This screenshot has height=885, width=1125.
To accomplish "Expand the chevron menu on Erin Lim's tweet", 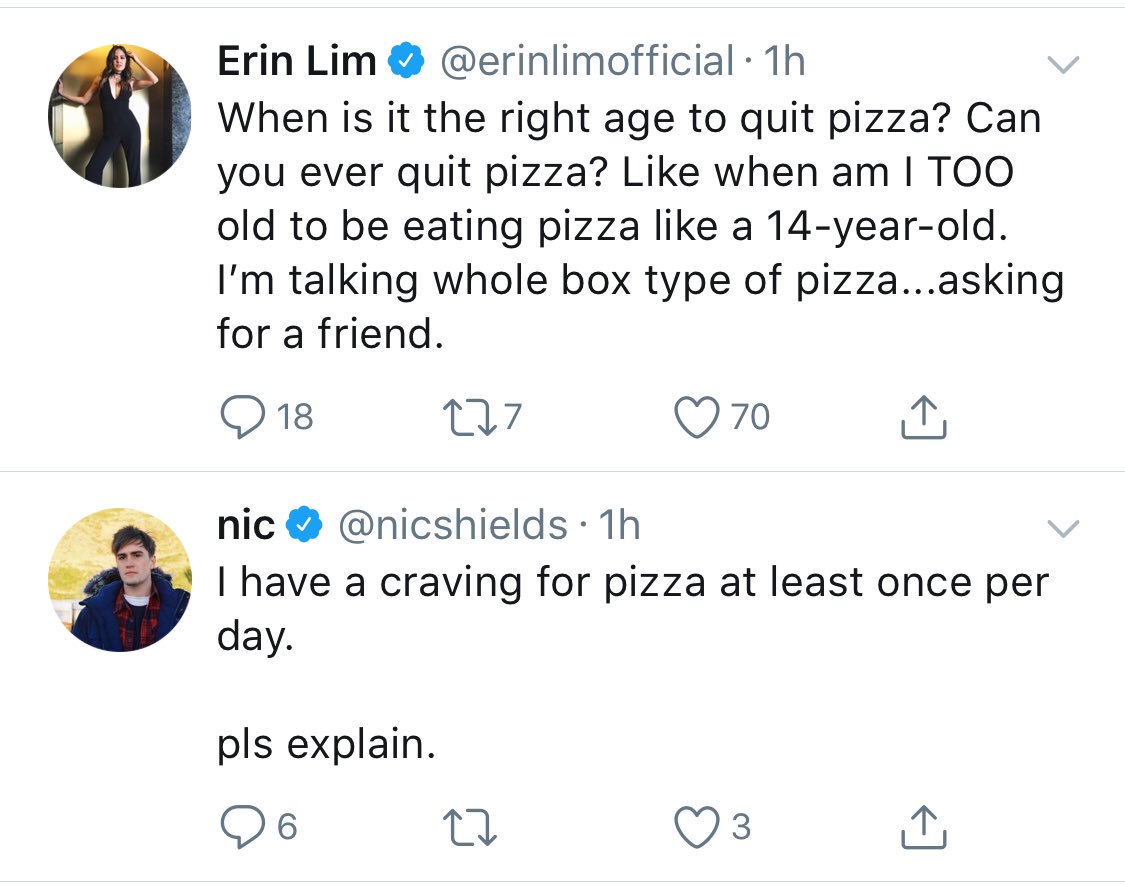I will pos(1062,66).
